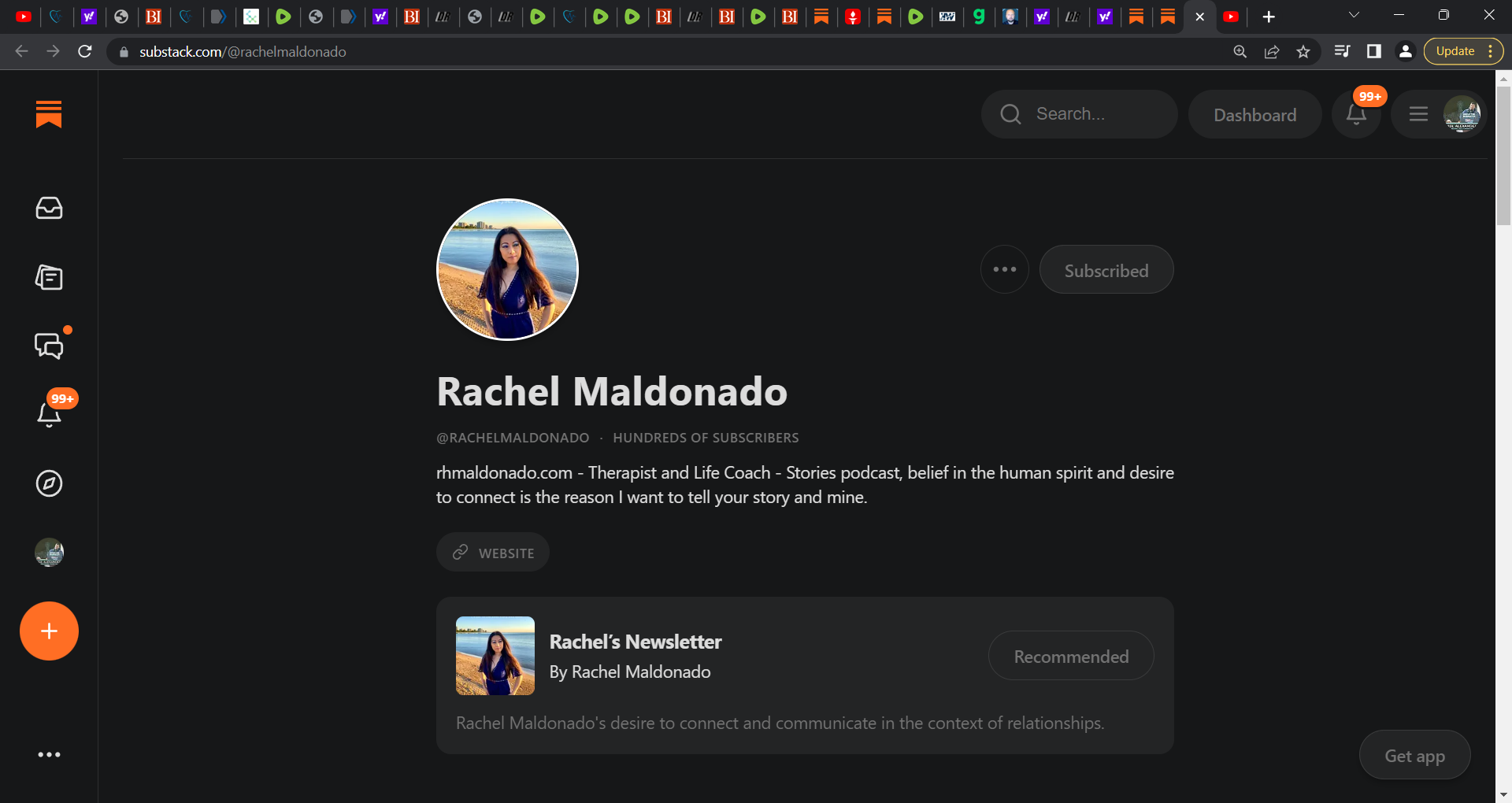Open the new browser tab button
Viewport: 1512px width, 803px height.
[1269, 17]
